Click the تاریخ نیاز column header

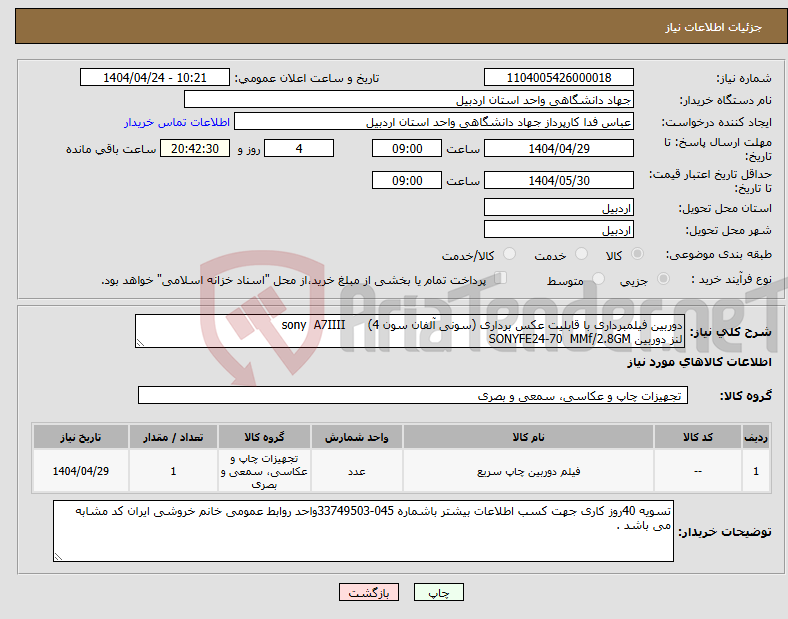80,437
